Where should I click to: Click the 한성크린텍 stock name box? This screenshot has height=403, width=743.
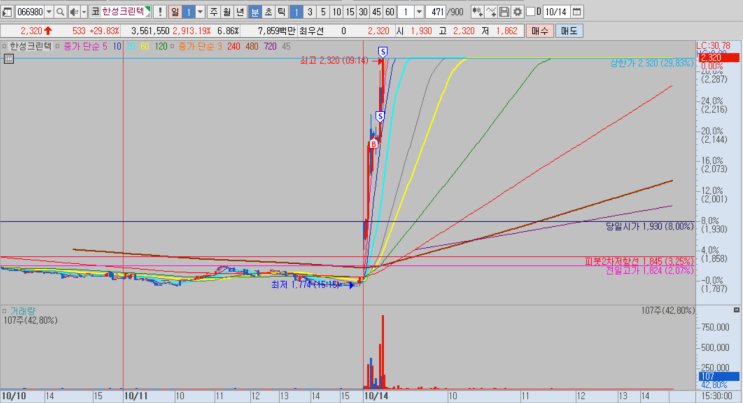(x=126, y=11)
